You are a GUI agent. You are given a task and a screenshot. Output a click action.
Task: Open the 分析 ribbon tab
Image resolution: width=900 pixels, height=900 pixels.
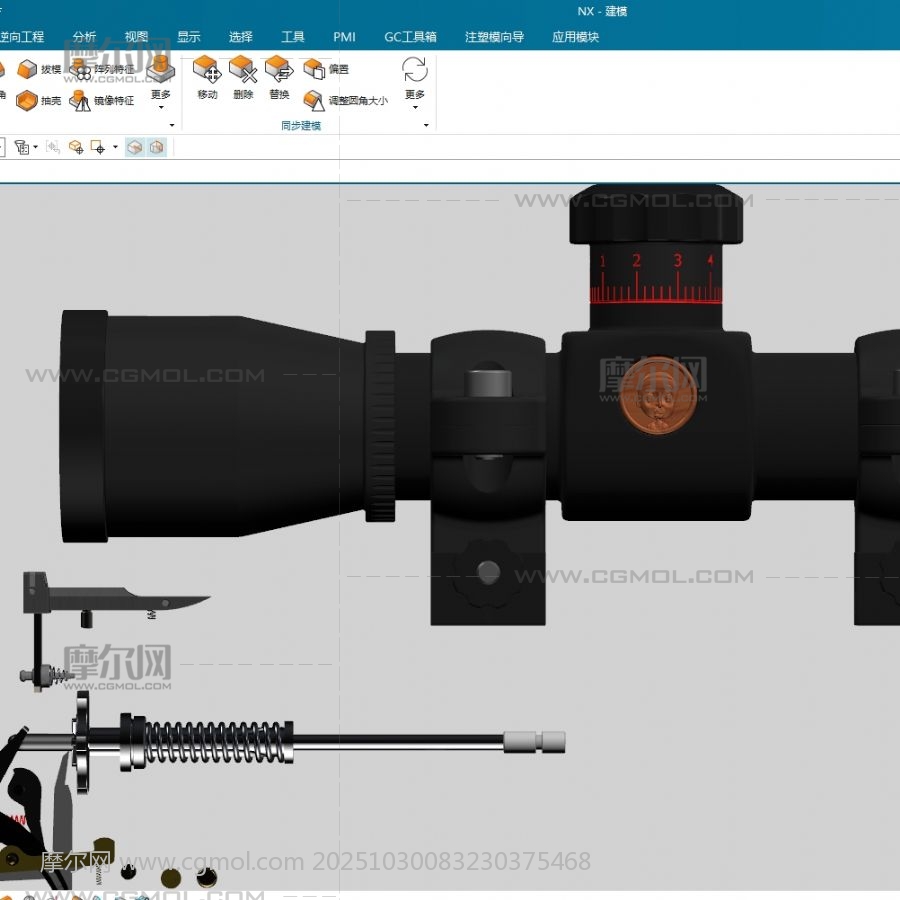[85, 37]
